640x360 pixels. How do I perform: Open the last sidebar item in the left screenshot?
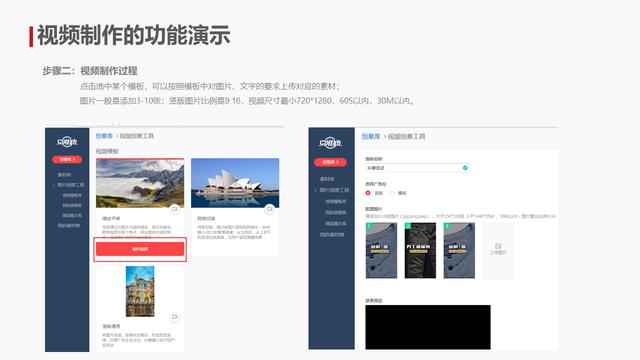pos(69,226)
